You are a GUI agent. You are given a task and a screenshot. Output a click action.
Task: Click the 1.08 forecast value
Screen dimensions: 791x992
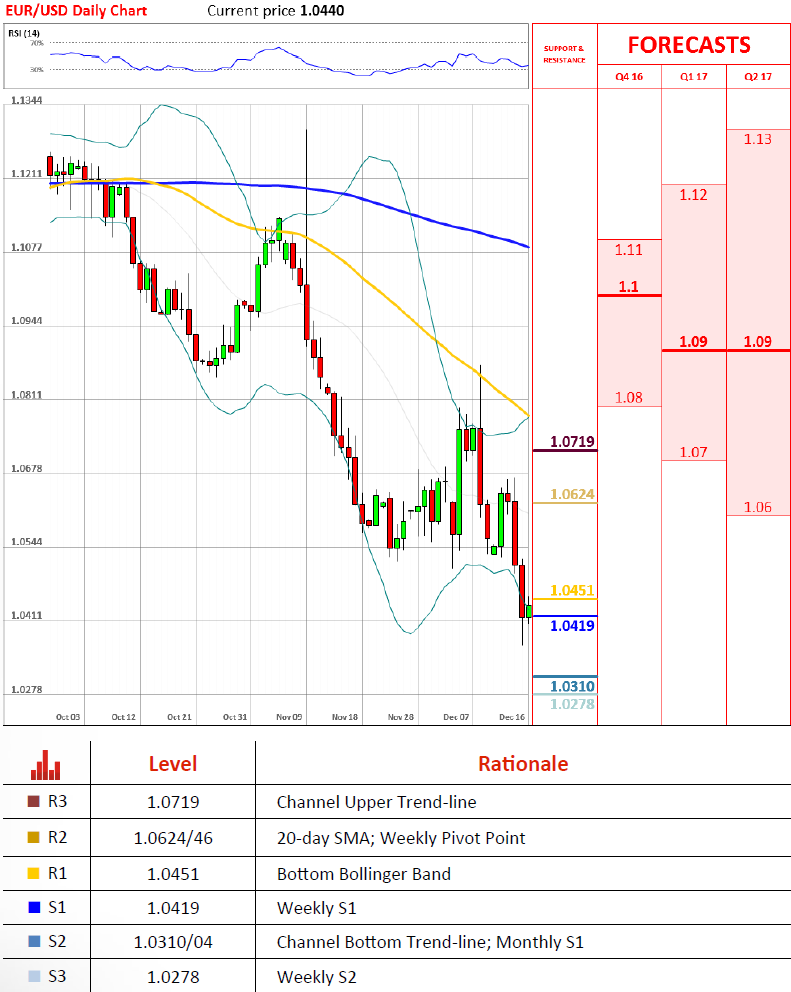coord(628,398)
